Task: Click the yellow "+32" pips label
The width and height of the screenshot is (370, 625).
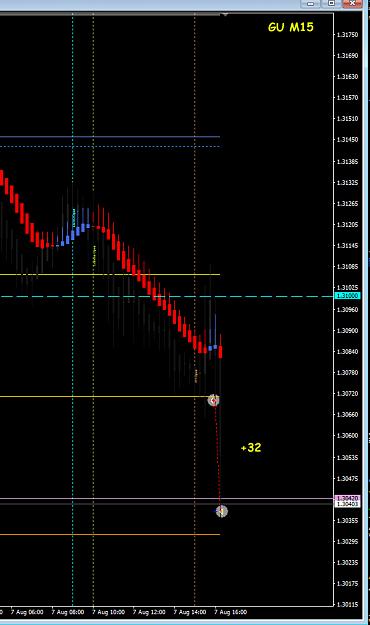Action: 251,448
